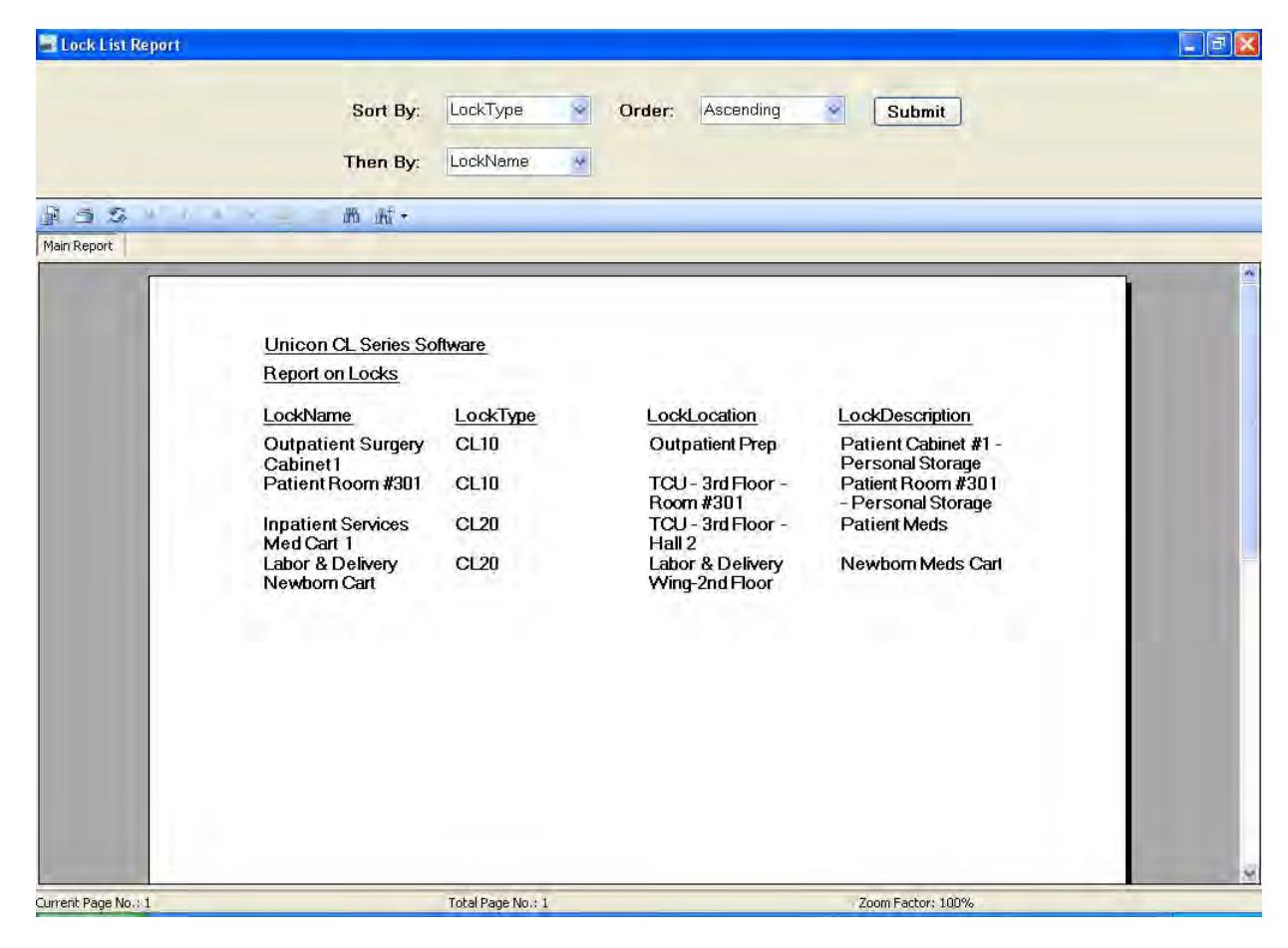Click 'Patient Cabinet #1 - Personal Storage' description
The width and height of the screenshot is (1288, 948).
click(920, 454)
